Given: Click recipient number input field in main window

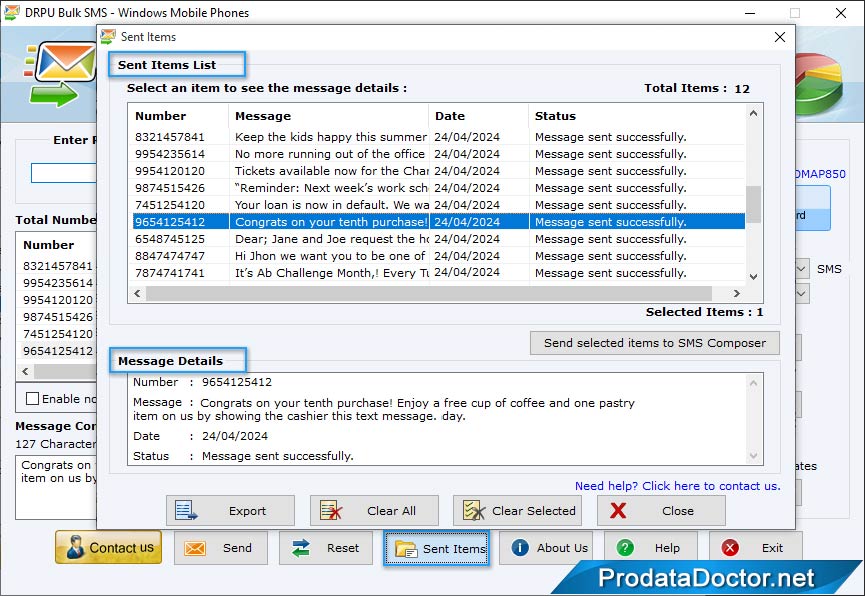Looking at the screenshot, I should pos(64,173).
